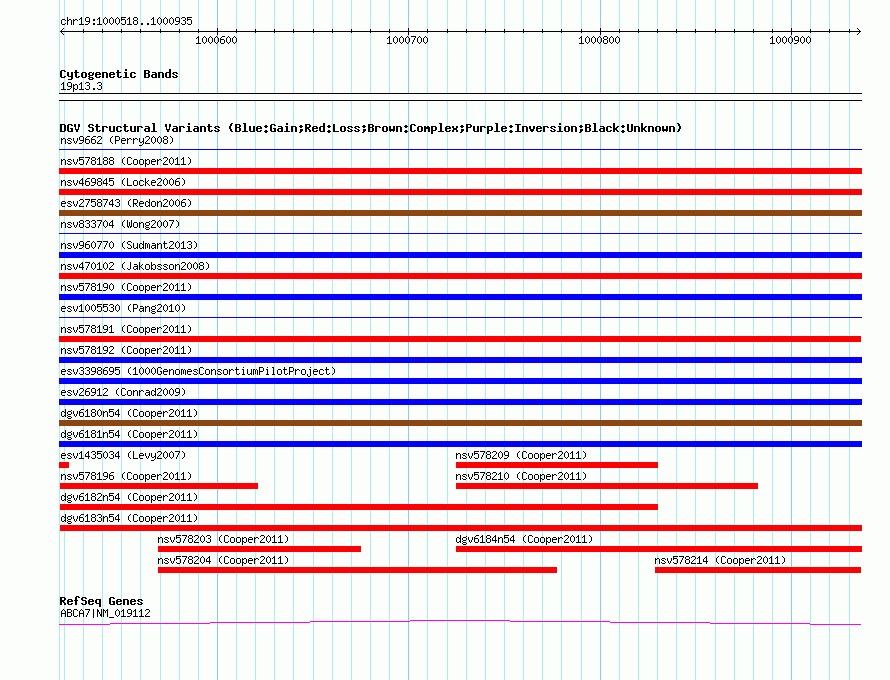Viewport: 890px width, 680px height.
Task: Click the short red bar below esv1435034
Action: (x=64, y=465)
